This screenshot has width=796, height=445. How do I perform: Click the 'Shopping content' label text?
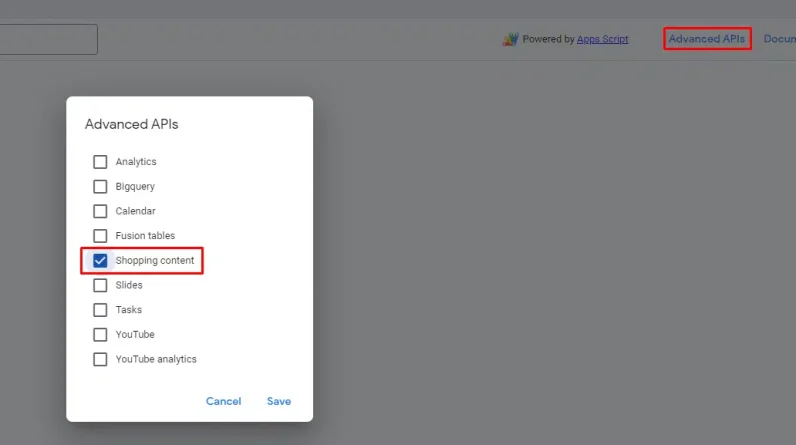(155, 261)
